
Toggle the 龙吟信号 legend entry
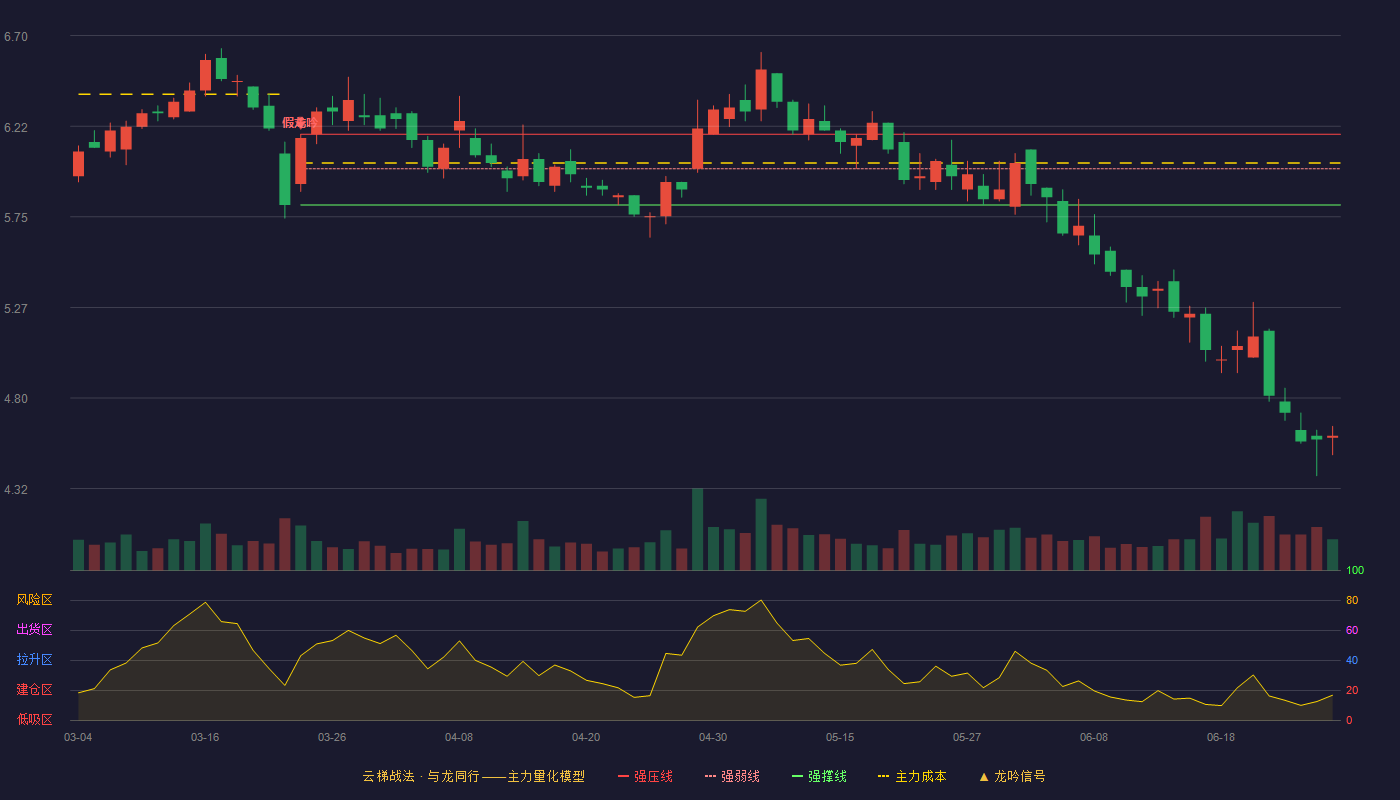[x=1011, y=776]
